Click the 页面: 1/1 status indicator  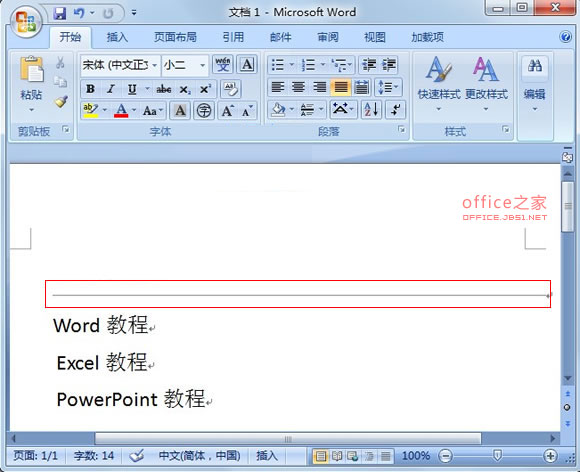(x=36, y=456)
